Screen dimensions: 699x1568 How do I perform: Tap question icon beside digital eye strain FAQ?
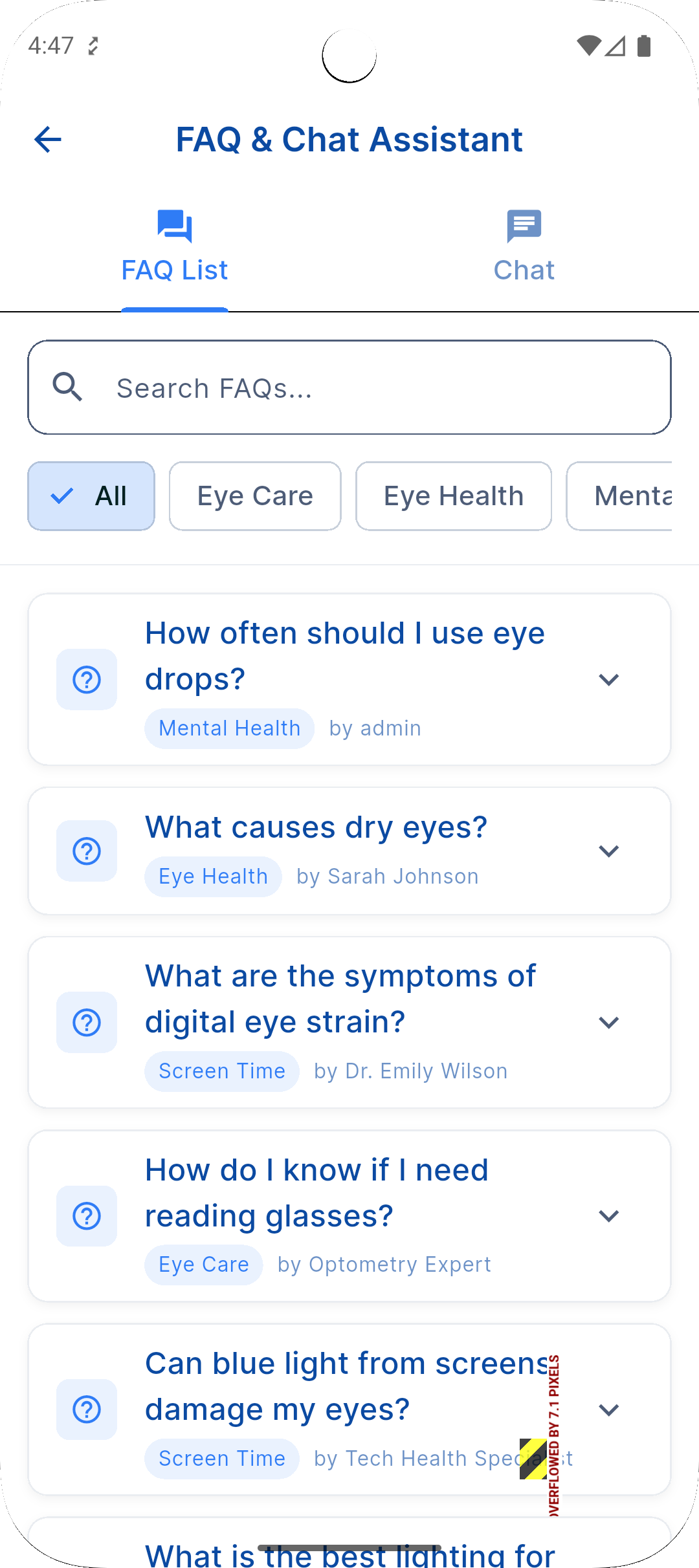coord(87,1023)
